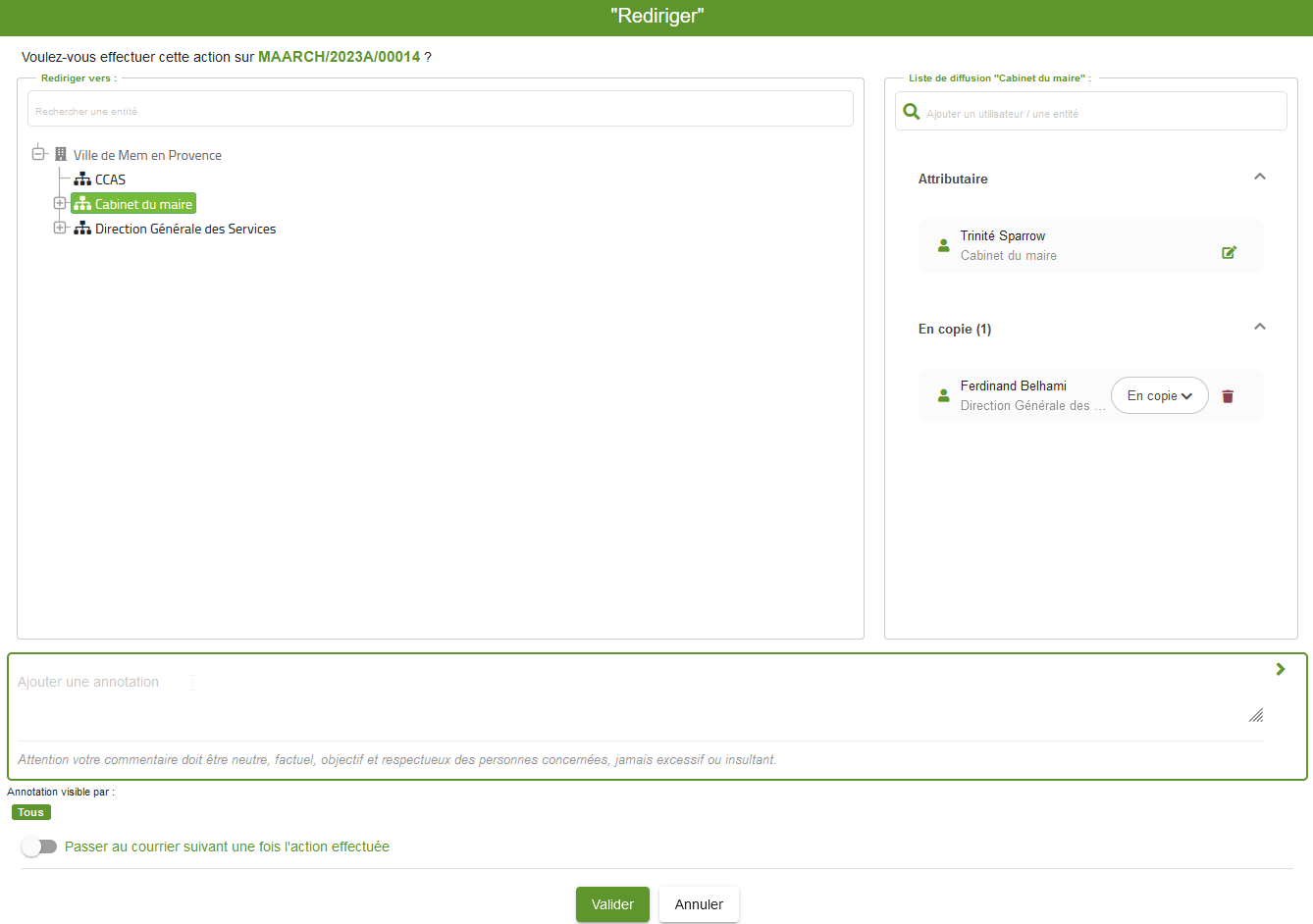Image resolution: width=1313 pixels, height=924 pixels.
Task: Click the 'Tous' visibility tag
Action: 30,812
